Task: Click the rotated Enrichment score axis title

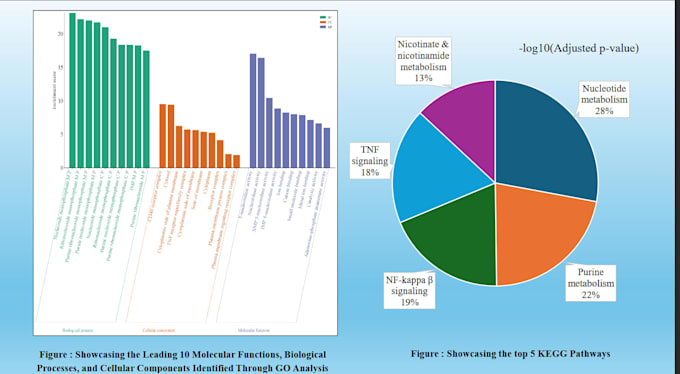Action: (54, 90)
